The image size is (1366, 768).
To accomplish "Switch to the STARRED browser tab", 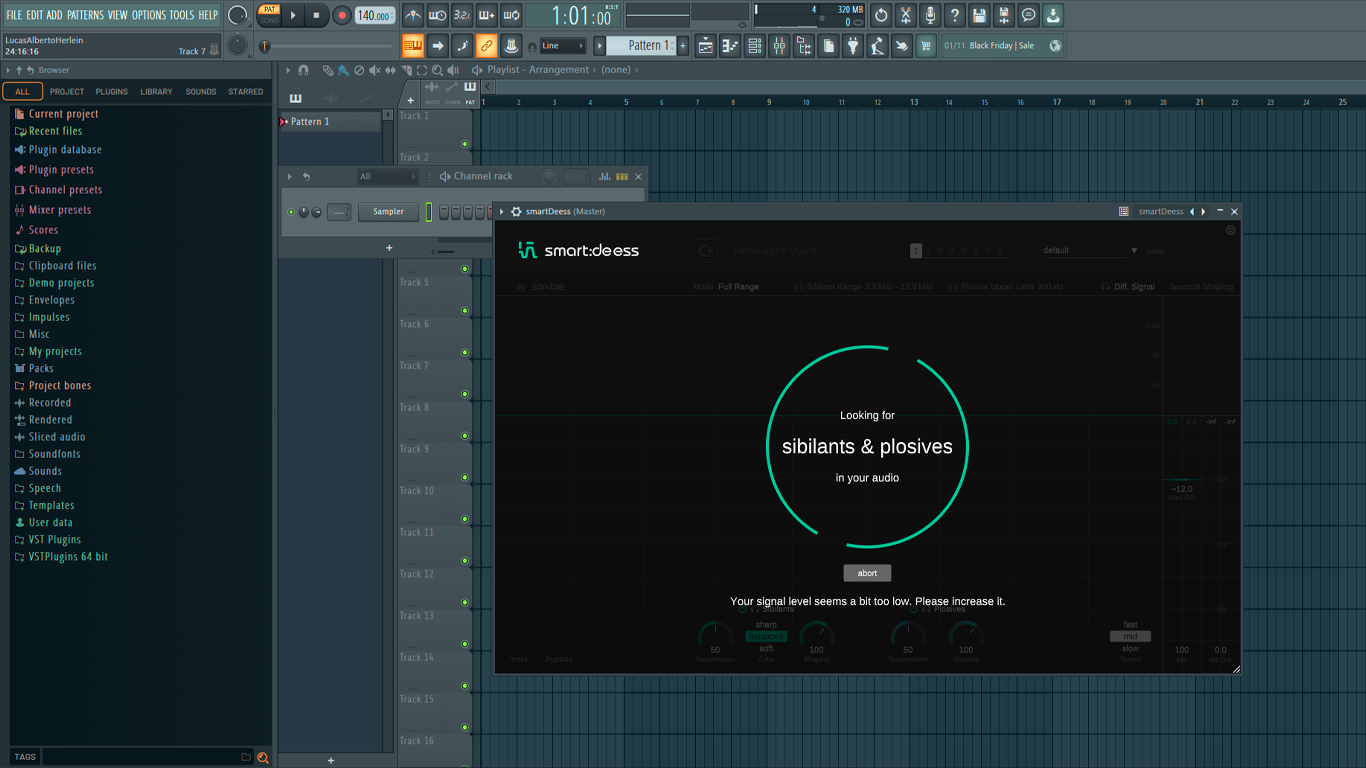I will (x=246, y=92).
